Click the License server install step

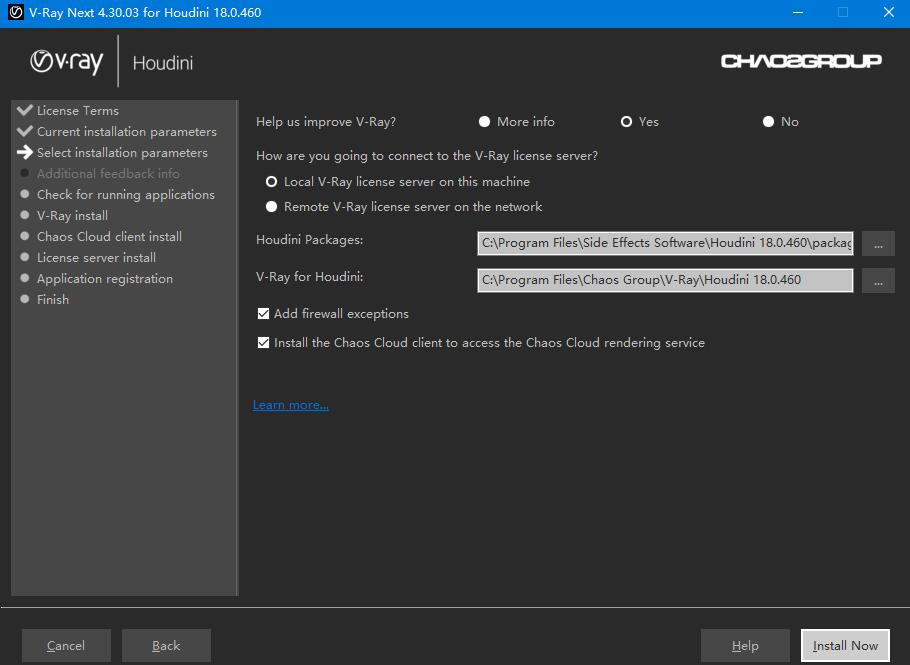pos(96,257)
